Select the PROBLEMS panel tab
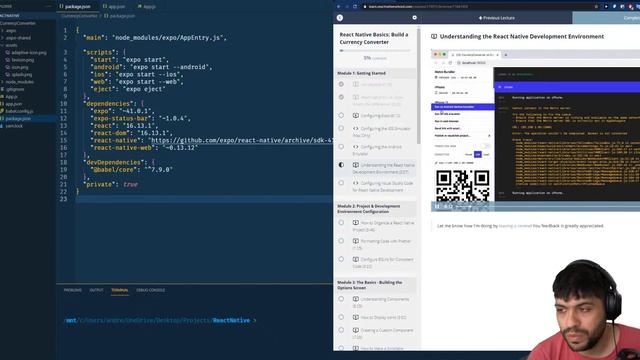The image size is (640, 360). 73,290
